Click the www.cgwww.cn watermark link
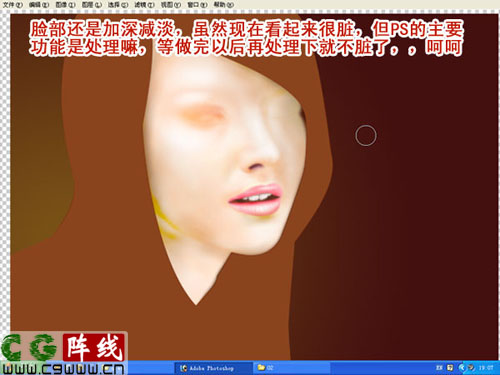 pos(63,369)
